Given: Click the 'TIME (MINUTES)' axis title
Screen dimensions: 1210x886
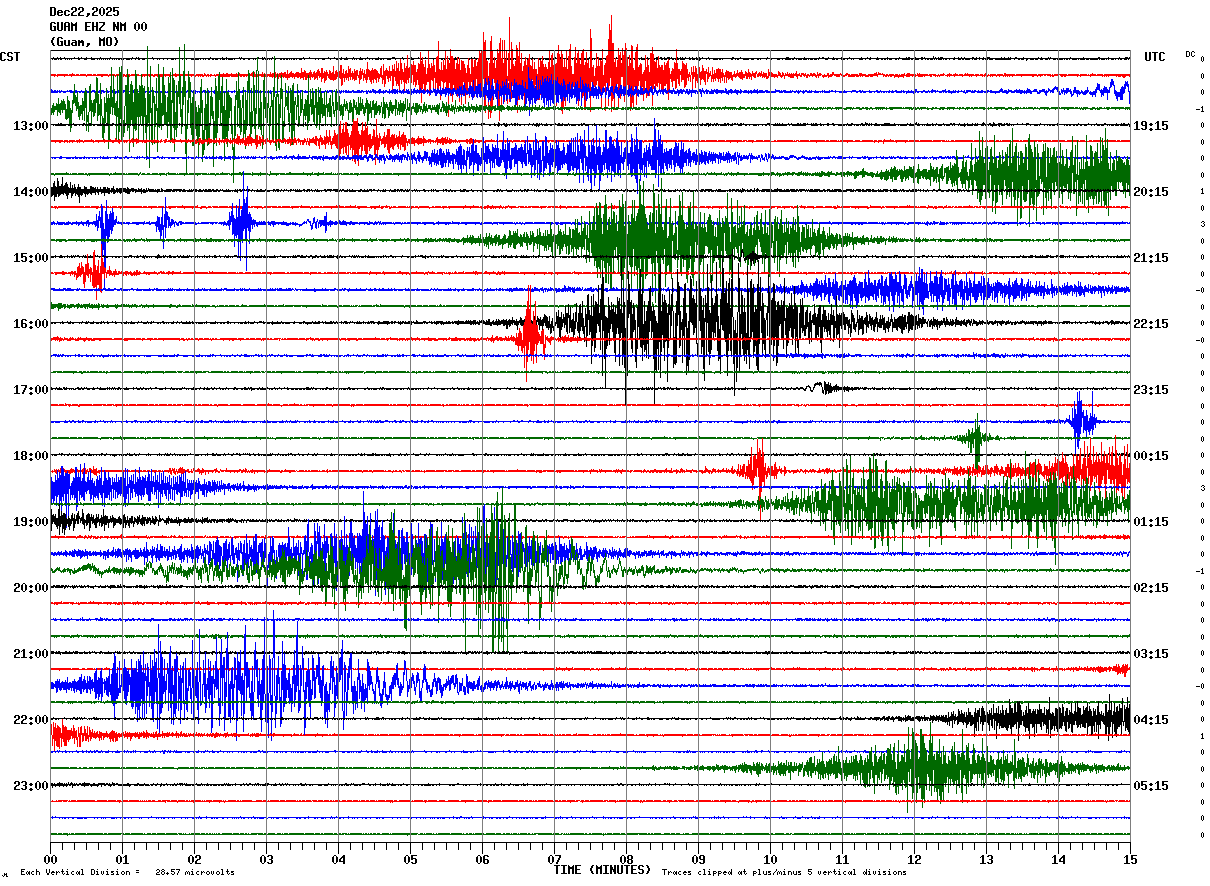Looking at the screenshot, I should coord(602,870).
